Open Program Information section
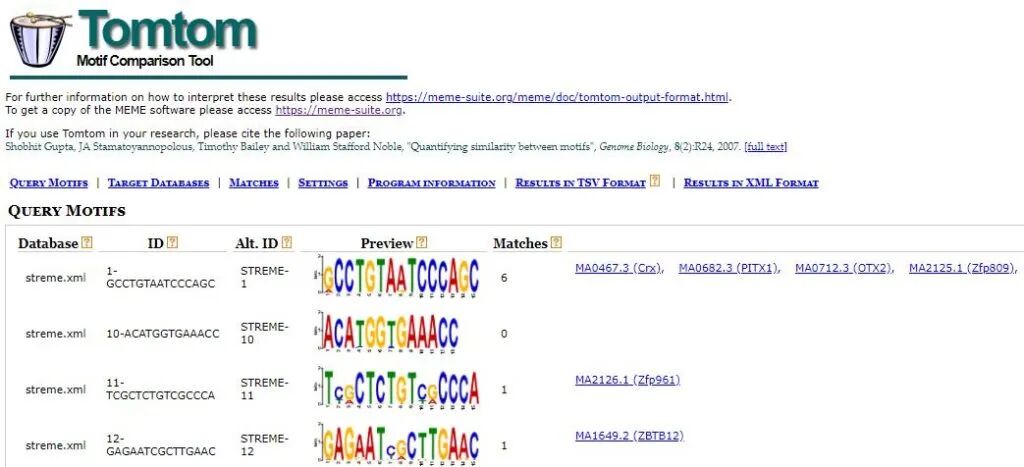Viewport: 1024px width, 467px height. pos(432,183)
